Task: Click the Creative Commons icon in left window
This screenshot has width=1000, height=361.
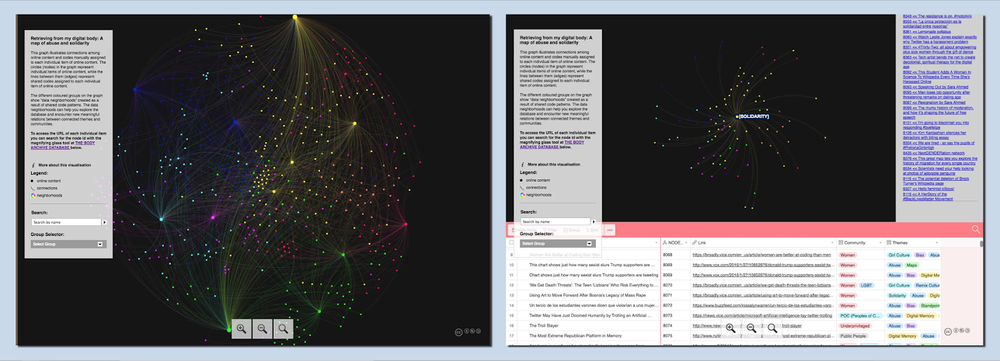Action: tap(459, 332)
